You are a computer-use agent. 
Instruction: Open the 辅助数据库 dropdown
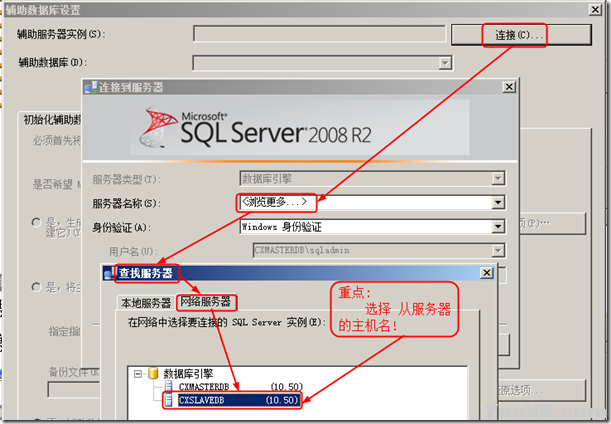point(445,63)
